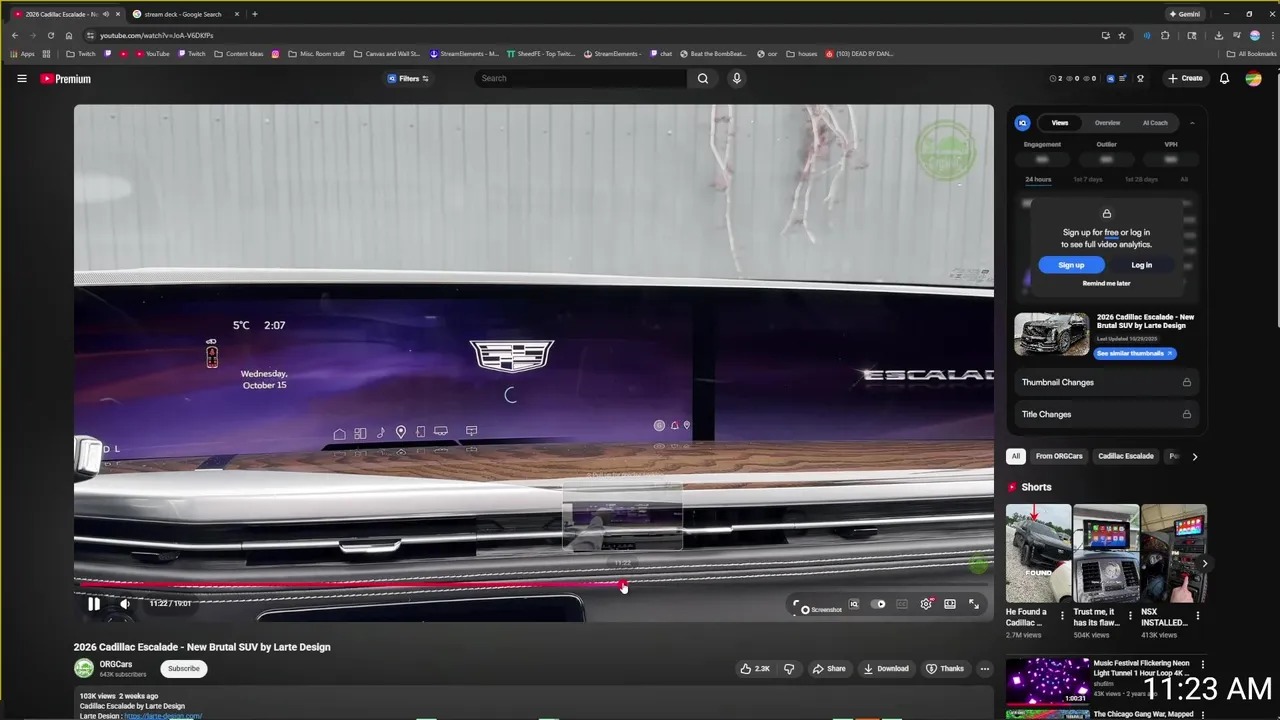Click the Log in button
Viewport: 1280px width, 720px height.
pos(1141,265)
